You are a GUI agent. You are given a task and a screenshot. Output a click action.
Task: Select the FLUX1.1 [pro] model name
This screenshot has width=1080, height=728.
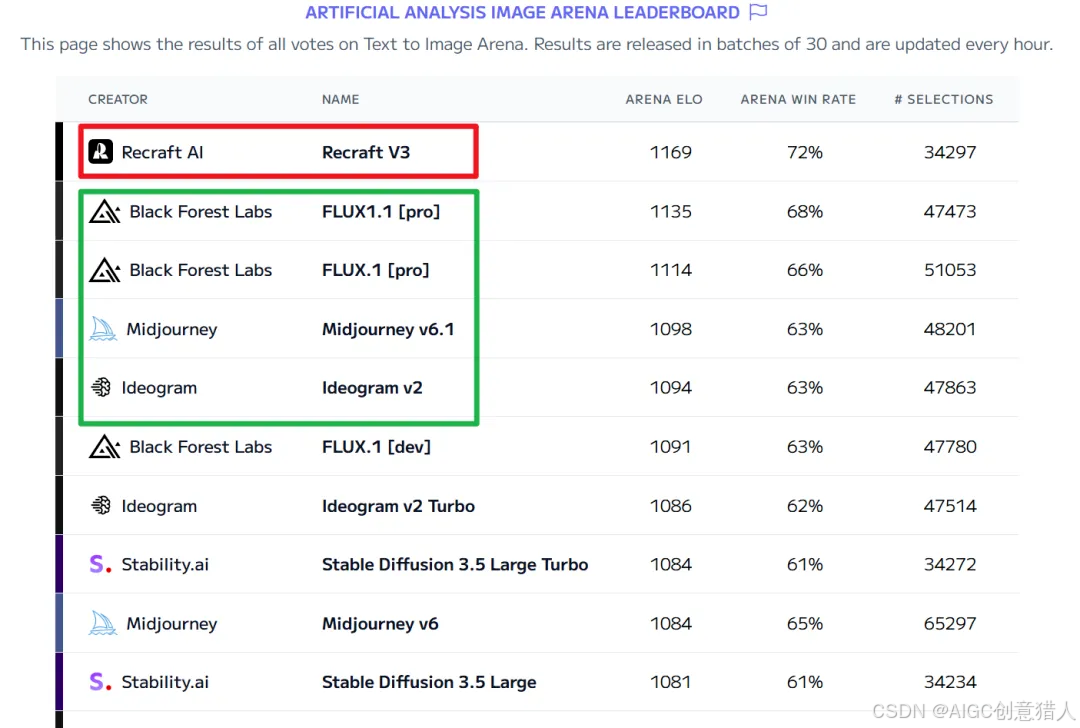tap(381, 211)
